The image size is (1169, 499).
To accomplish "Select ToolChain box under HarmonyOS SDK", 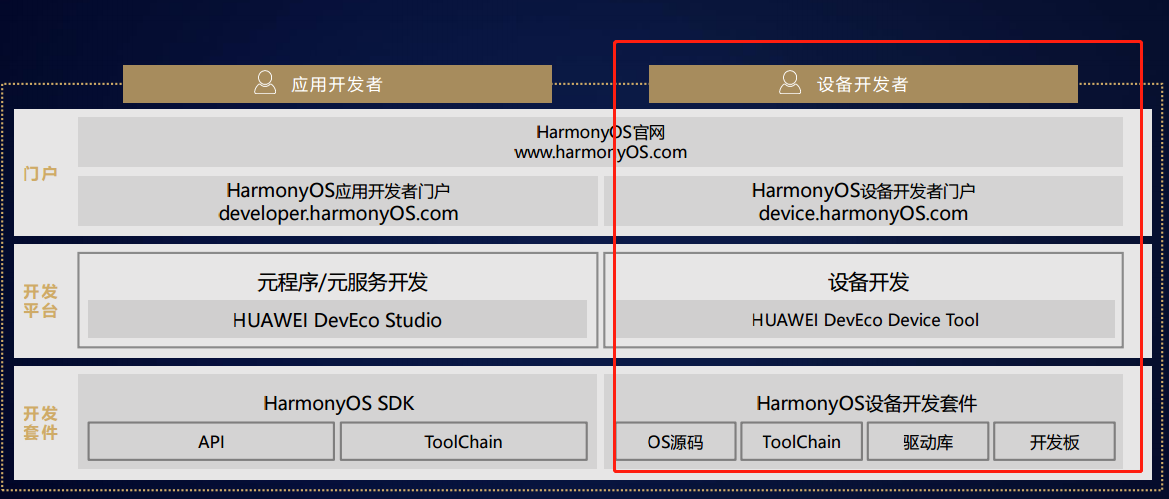I will (x=464, y=442).
